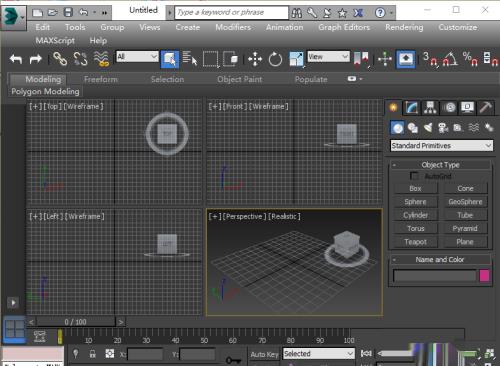The width and height of the screenshot is (500, 366).
Task: Create a Box primitive
Action: (415, 188)
